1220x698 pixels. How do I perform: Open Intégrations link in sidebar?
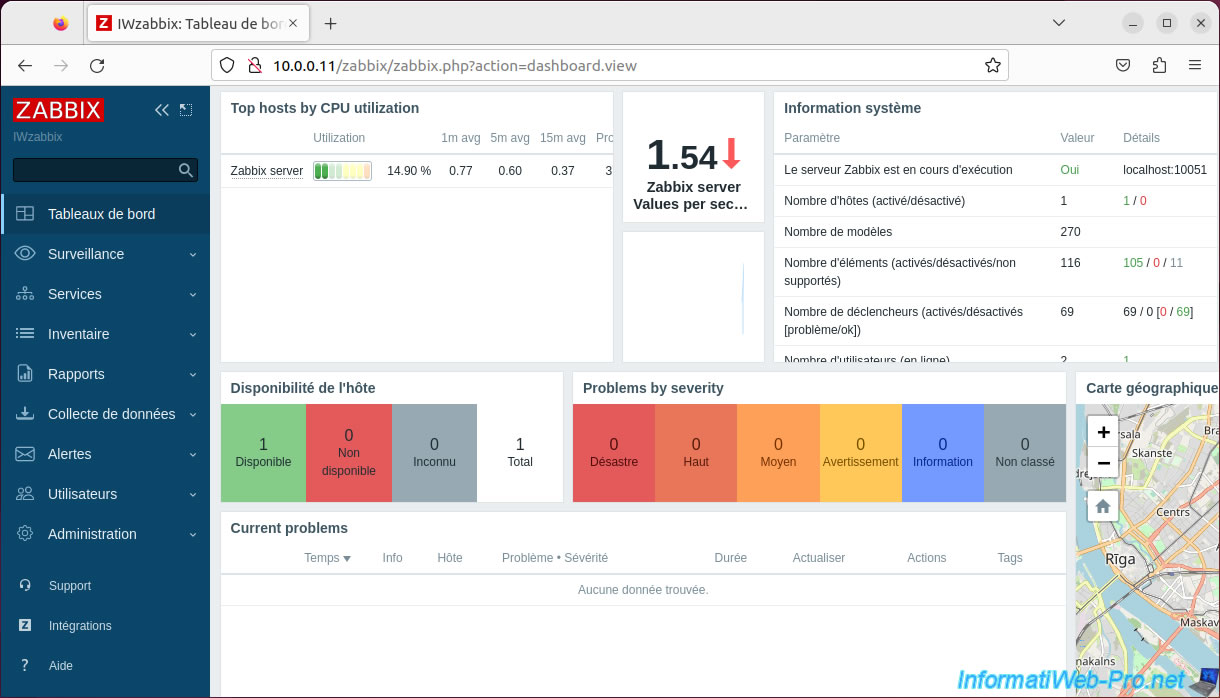tap(80, 626)
